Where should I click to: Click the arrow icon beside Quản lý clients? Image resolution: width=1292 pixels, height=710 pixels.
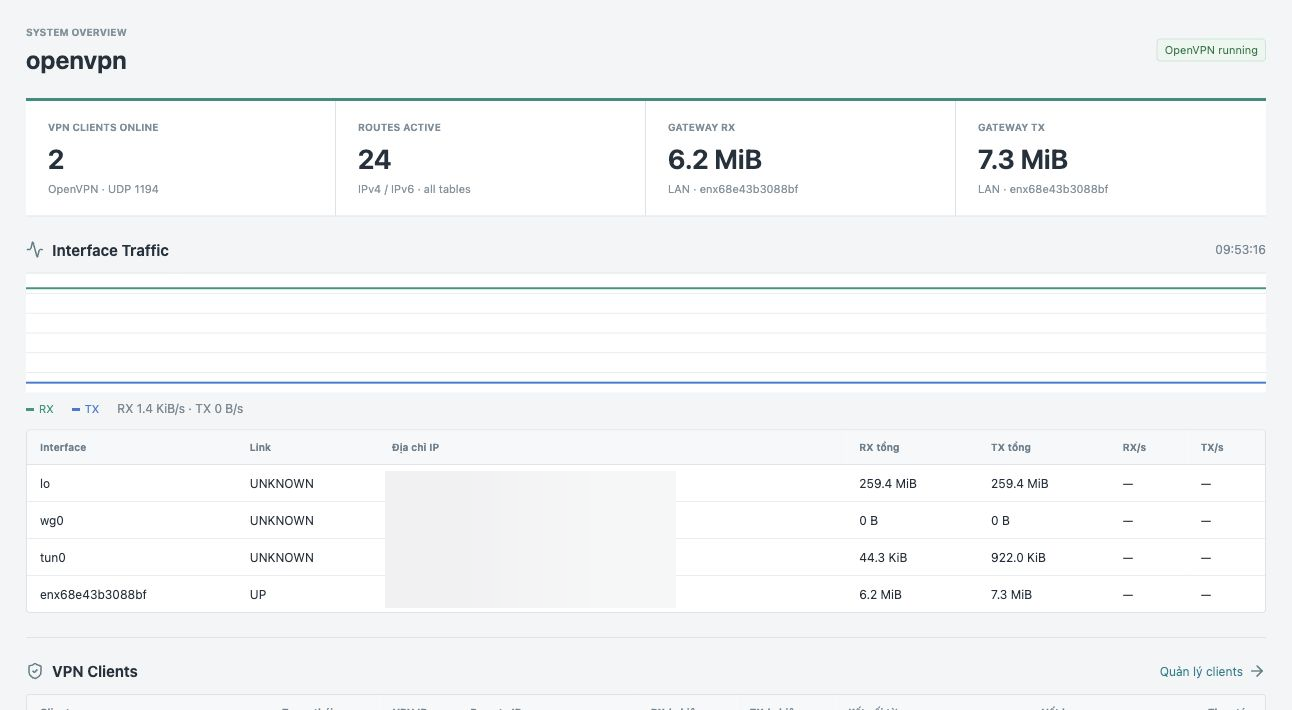pos(1257,671)
